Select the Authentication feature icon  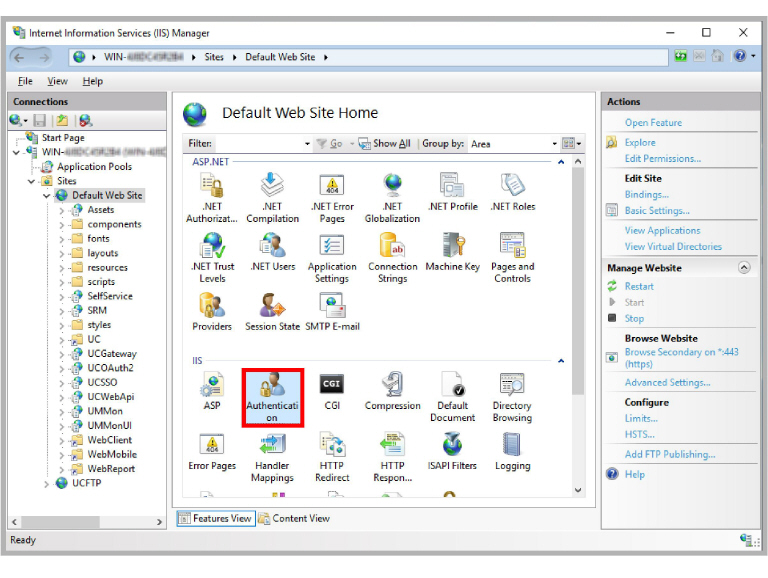(x=272, y=397)
